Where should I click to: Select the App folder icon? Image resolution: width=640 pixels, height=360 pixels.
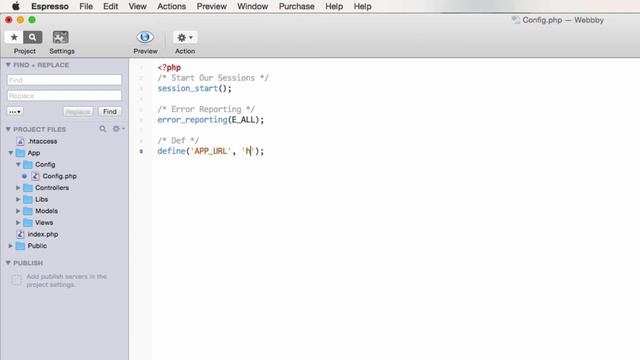pos(20,153)
